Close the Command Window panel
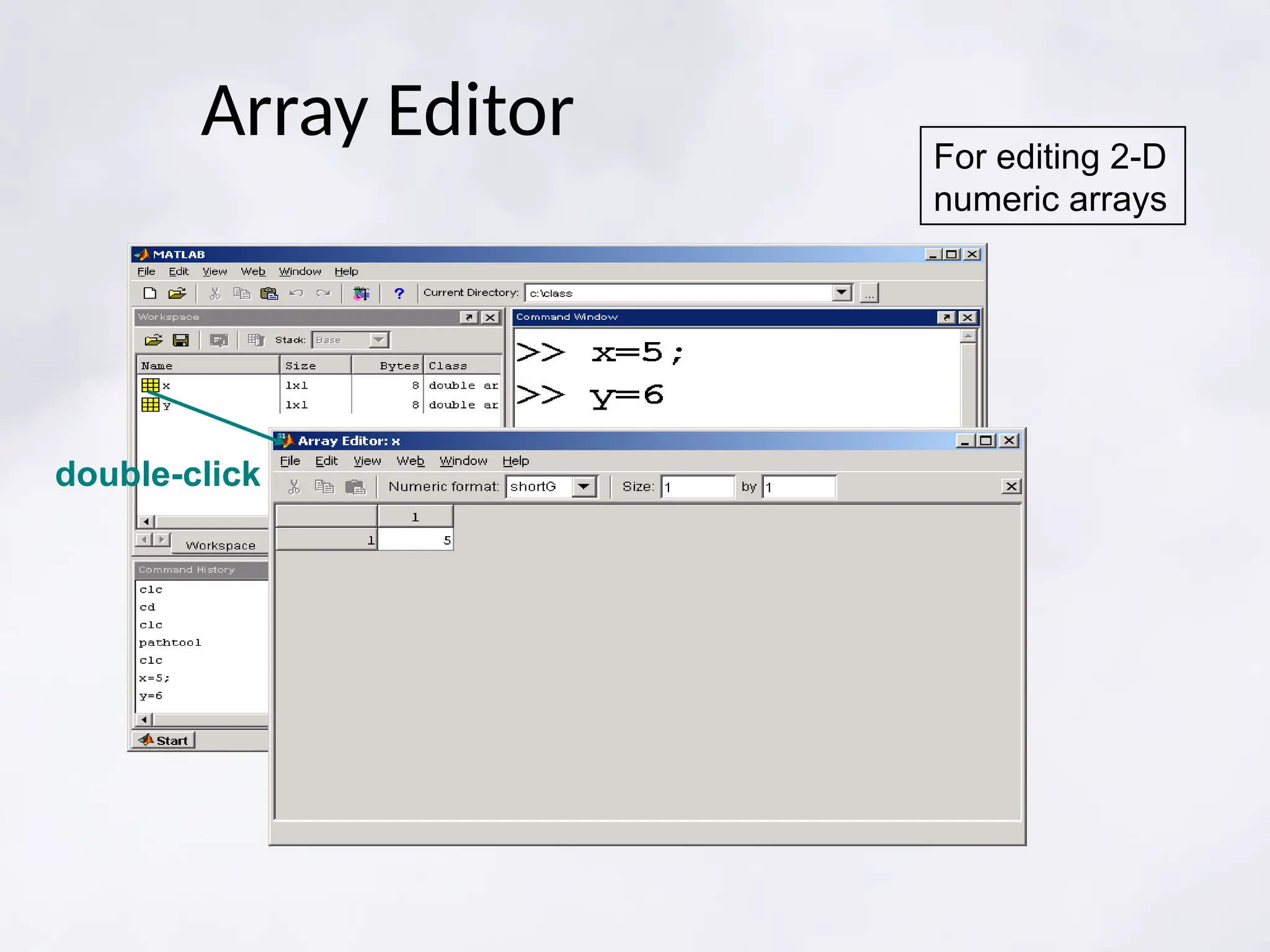 pyautogui.click(x=967, y=317)
